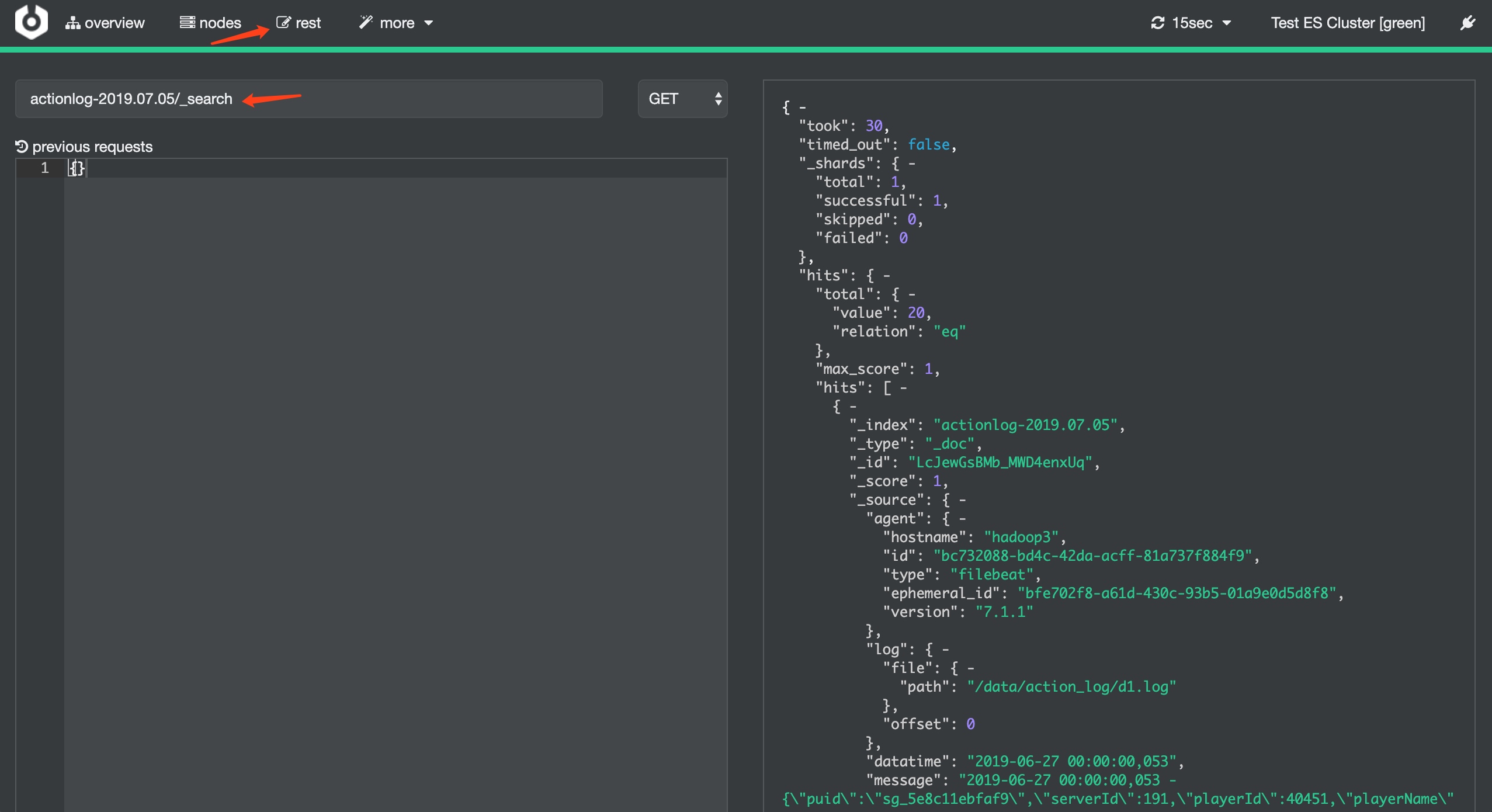Click the "_index" value actionlog-2019.07.05
This screenshot has height=812, width=1492.
1025,425
